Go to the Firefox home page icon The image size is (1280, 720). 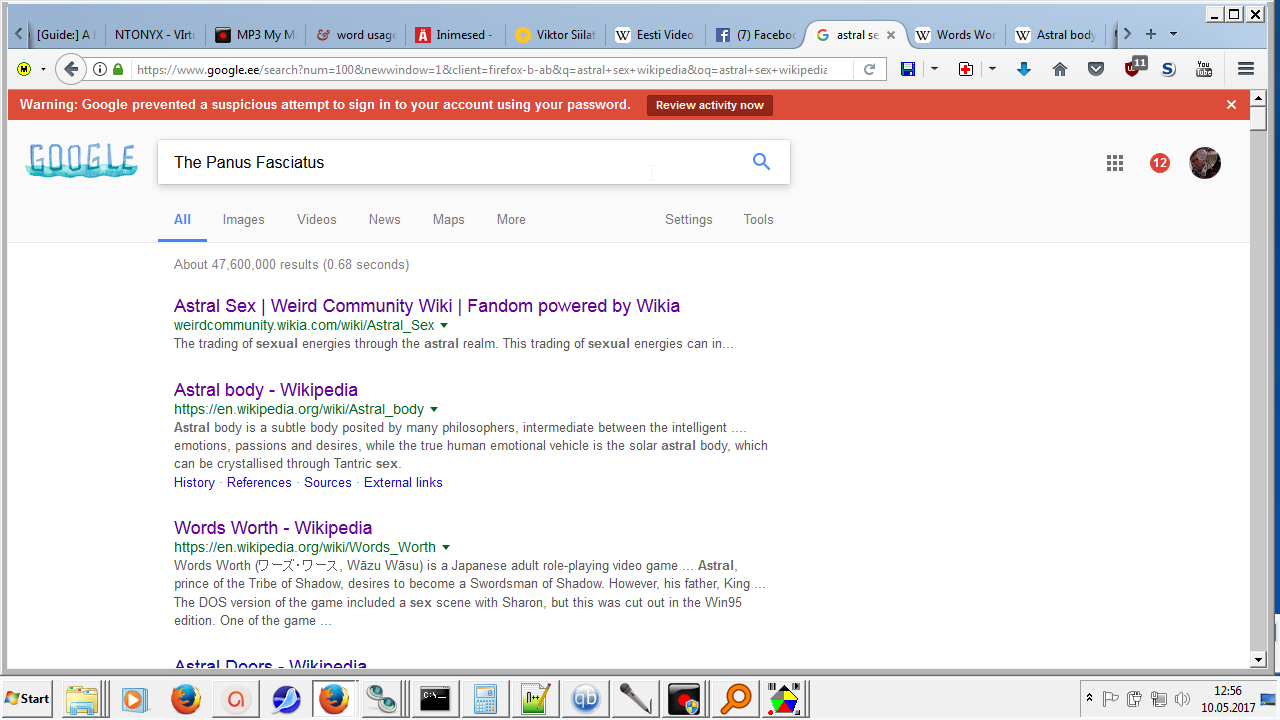tap(1060, 69)
